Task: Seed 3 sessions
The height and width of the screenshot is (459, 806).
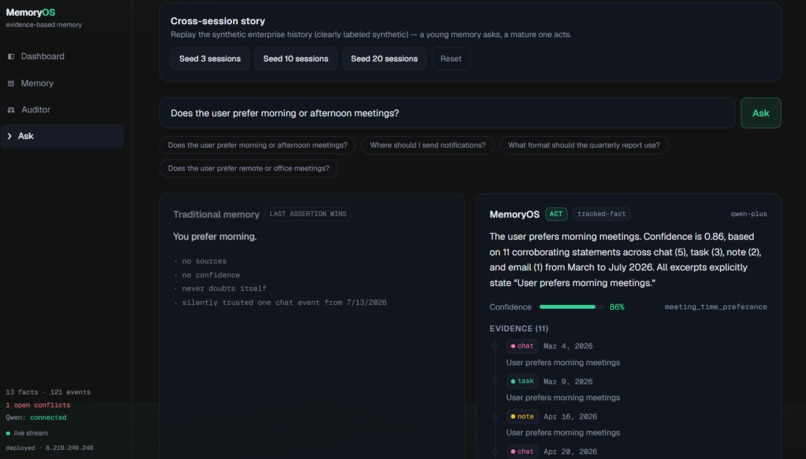Action: pos(210,59)
